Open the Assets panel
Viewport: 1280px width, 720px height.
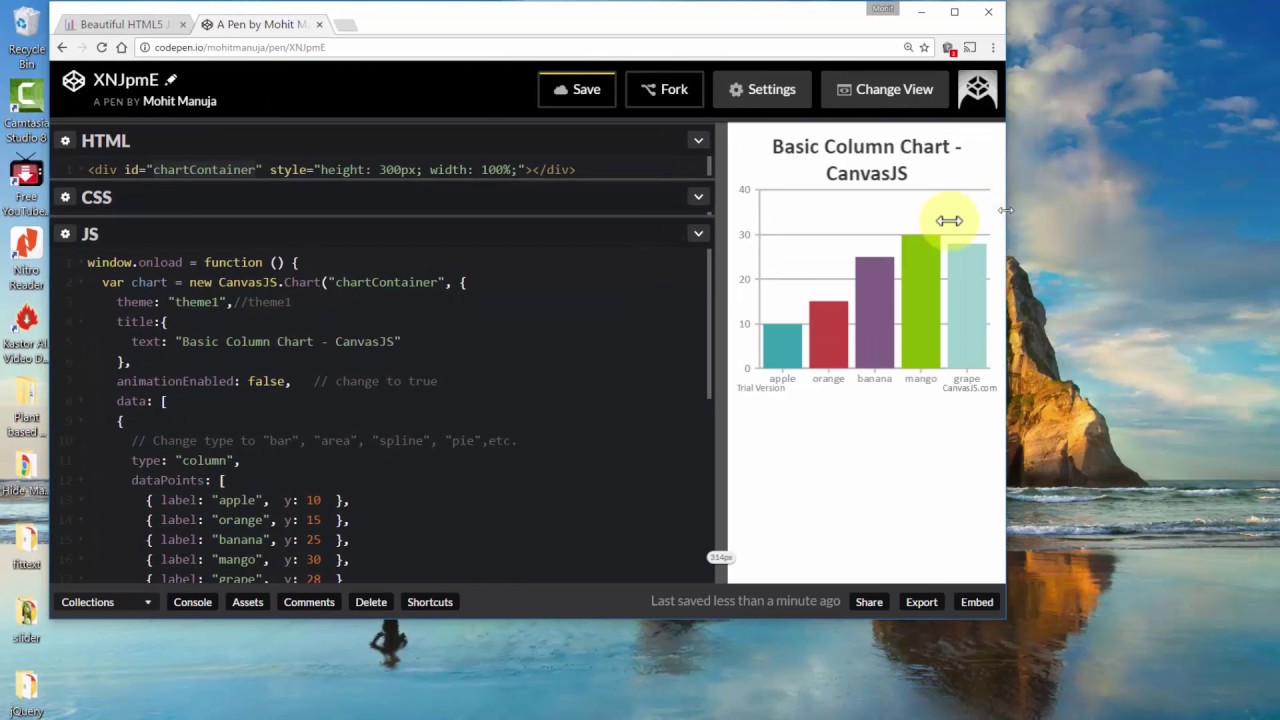pos(247,602)
